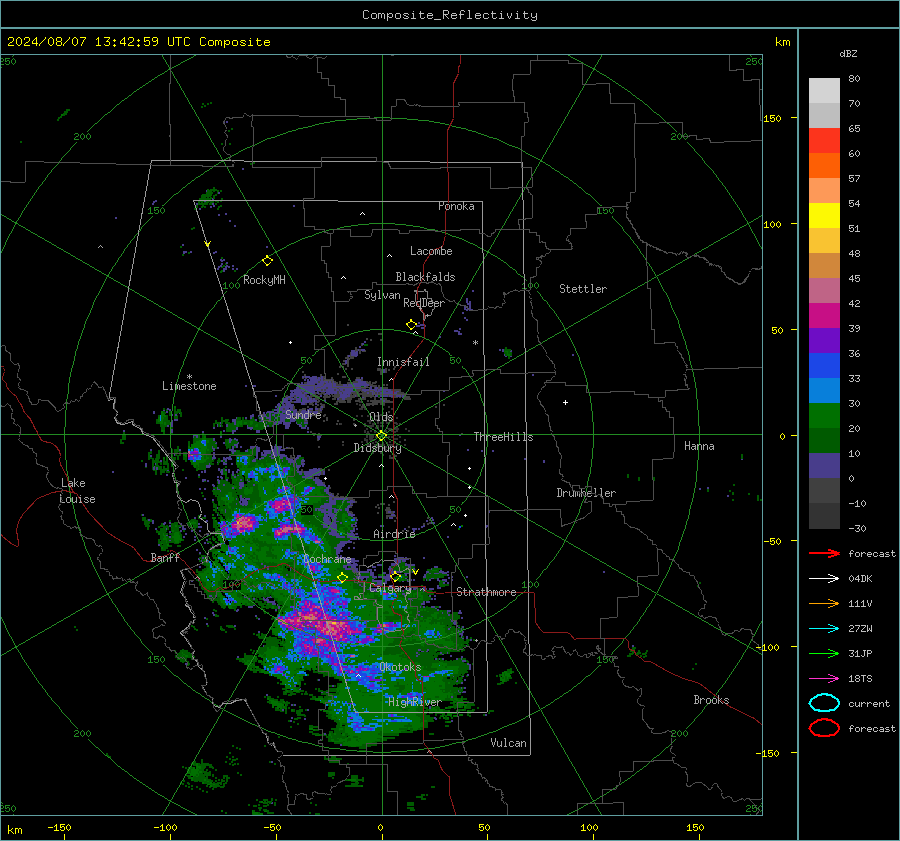Viewport: 900px width, 841px height.
Task: Click the Limestone label
Action: tap(189, 386)
